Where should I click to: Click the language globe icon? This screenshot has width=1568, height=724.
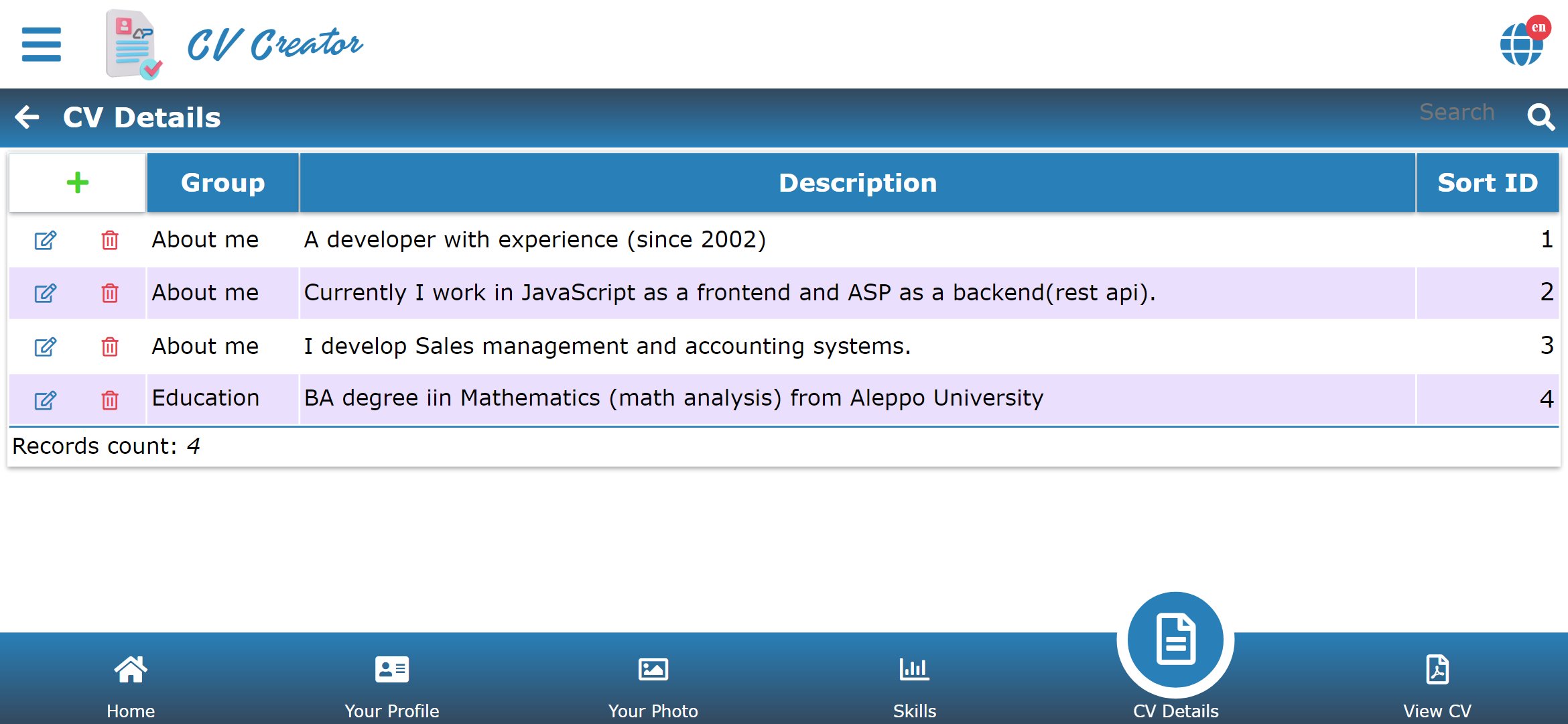(x=1521, y=44)
